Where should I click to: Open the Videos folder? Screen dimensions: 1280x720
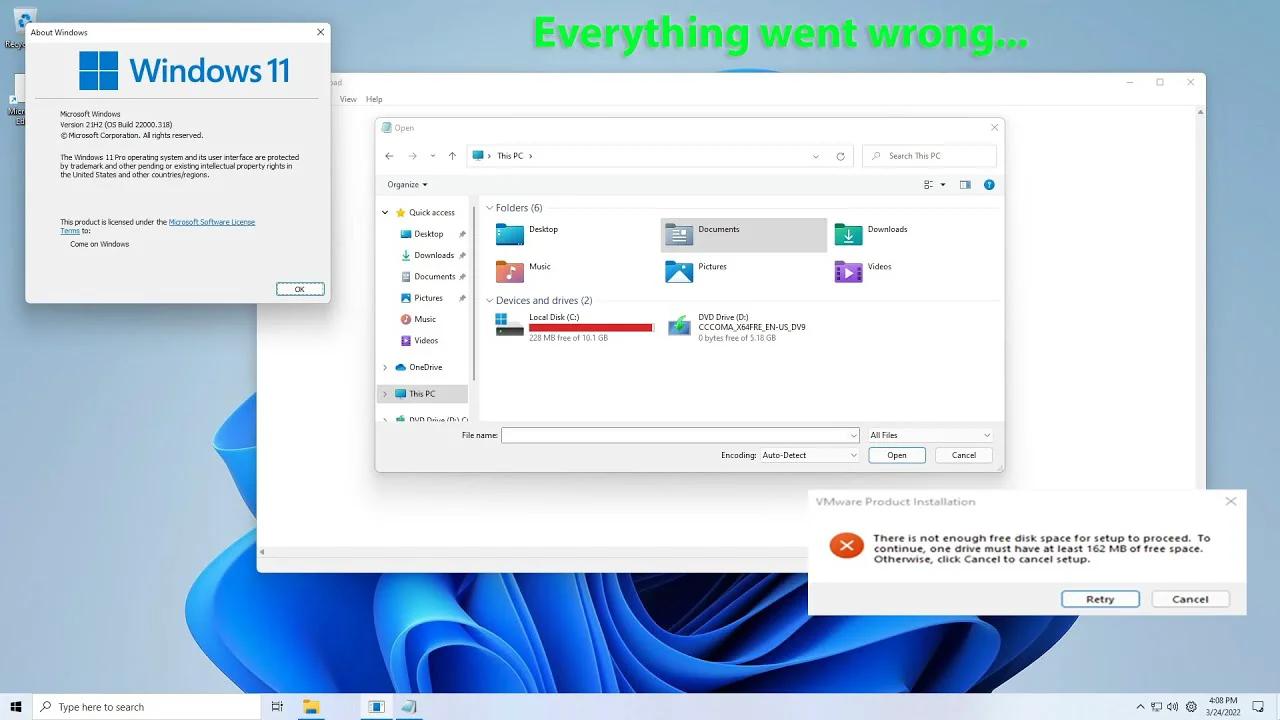pyautogui.click(x=878, y=267)
